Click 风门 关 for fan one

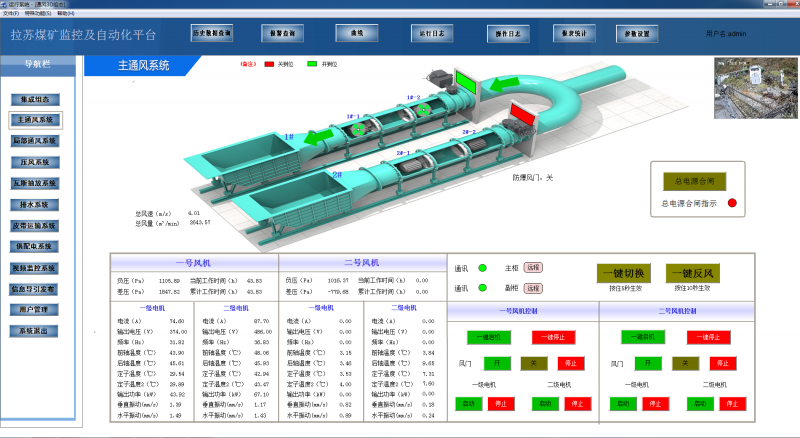click(x=534, y=363)
